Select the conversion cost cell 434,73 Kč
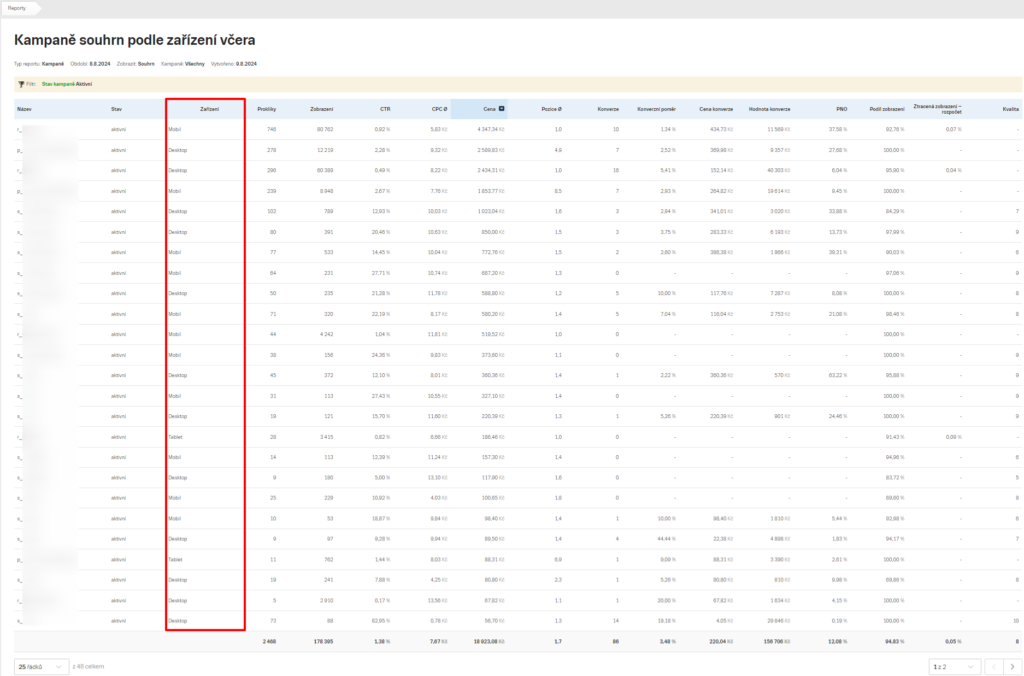This screenshot has width=1024, height=676. (722, 129)
